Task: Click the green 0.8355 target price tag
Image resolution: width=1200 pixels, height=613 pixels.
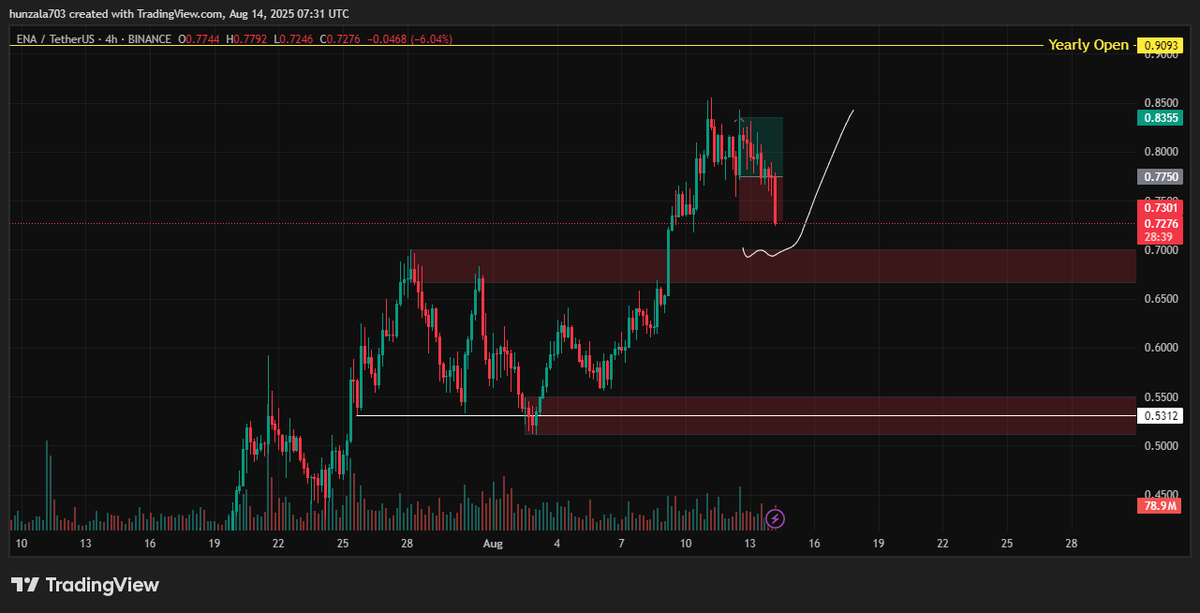Action: pyautogui.click(x=1159, y=117)
